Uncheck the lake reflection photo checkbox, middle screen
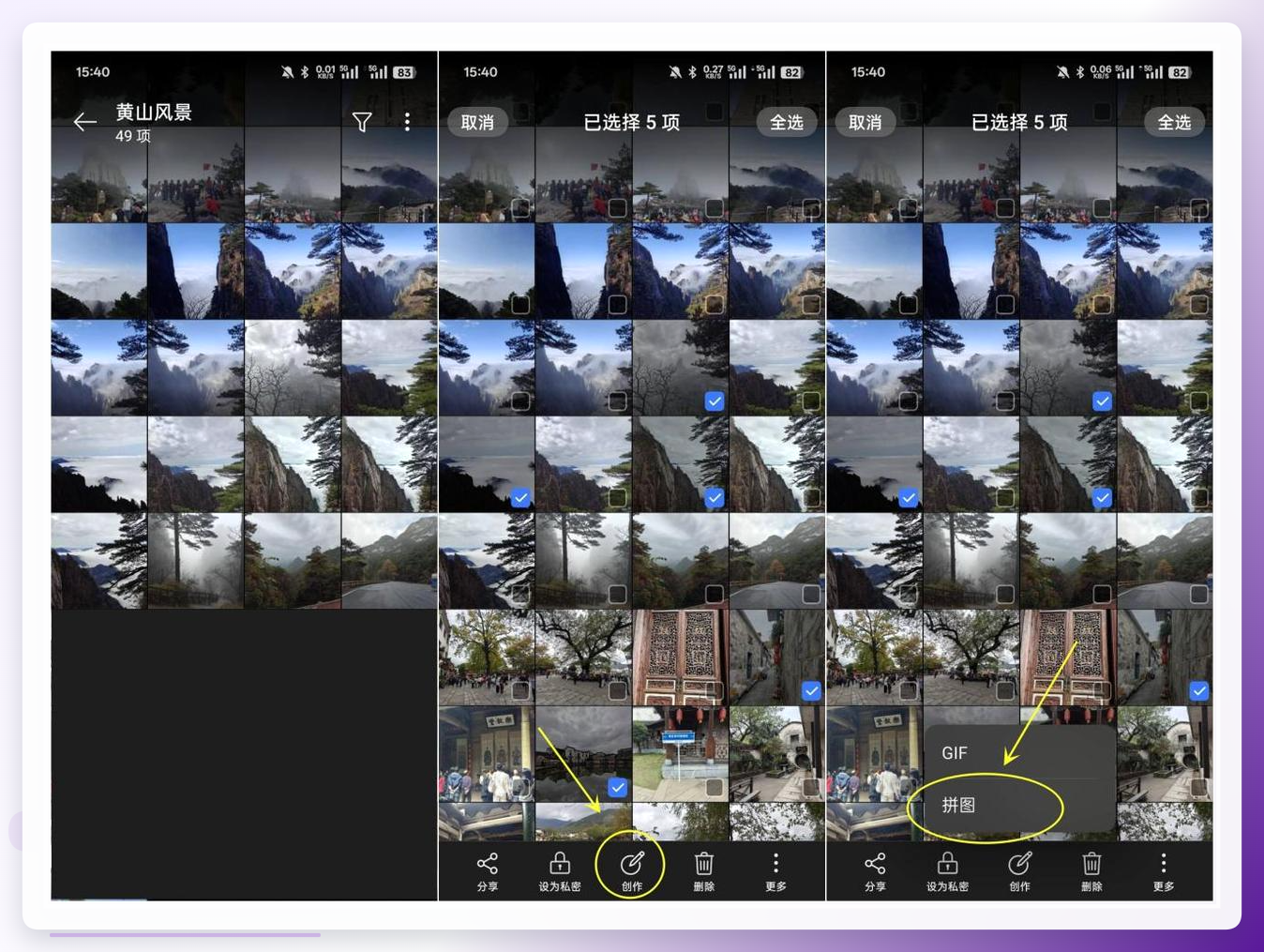 coord(617,787)
